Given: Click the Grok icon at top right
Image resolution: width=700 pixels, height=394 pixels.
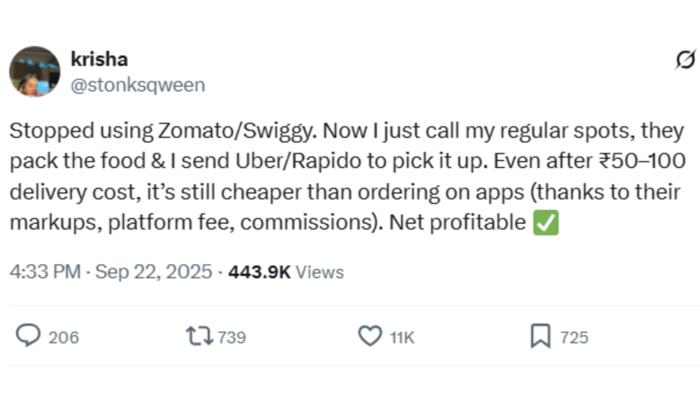Looking at the screenshot, I should [685, 59].
